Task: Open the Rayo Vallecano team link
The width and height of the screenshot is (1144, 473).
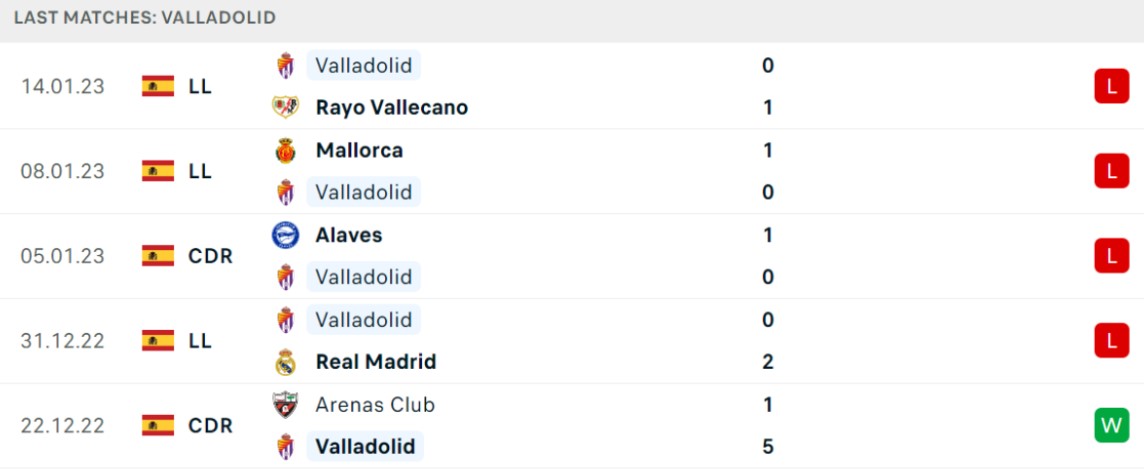Action: coord(392,107)
